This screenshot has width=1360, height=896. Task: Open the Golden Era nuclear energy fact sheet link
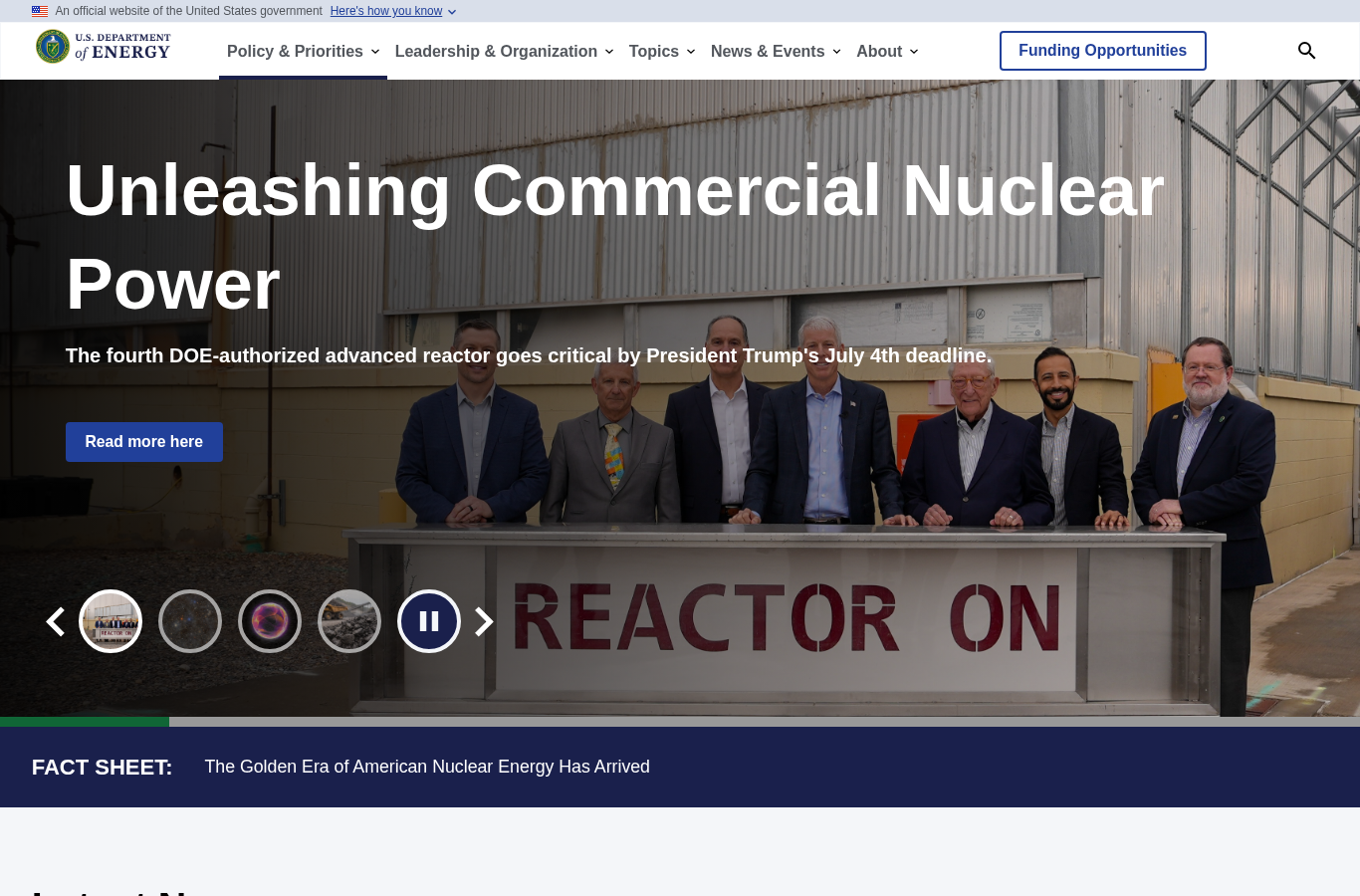[x=427, y=767]
